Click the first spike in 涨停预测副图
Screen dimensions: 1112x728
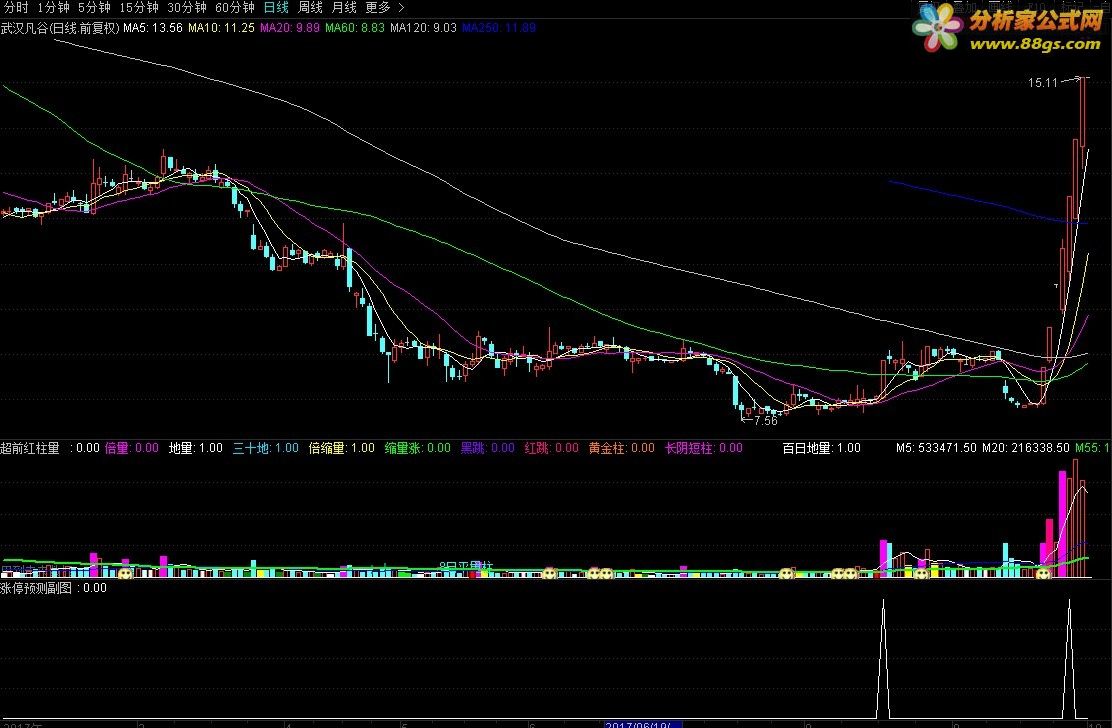click(x=883, y=659)
